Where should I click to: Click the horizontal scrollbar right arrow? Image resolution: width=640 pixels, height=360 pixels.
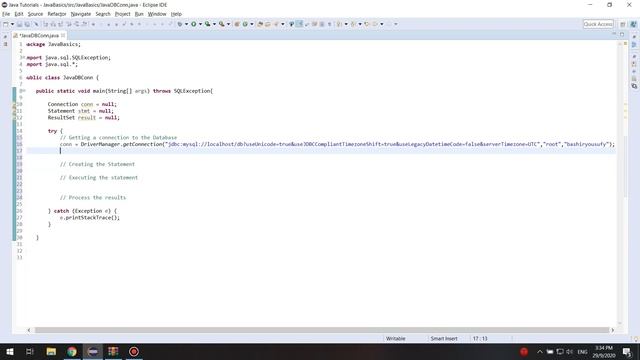pyautogui.click(x=612, y=330)
